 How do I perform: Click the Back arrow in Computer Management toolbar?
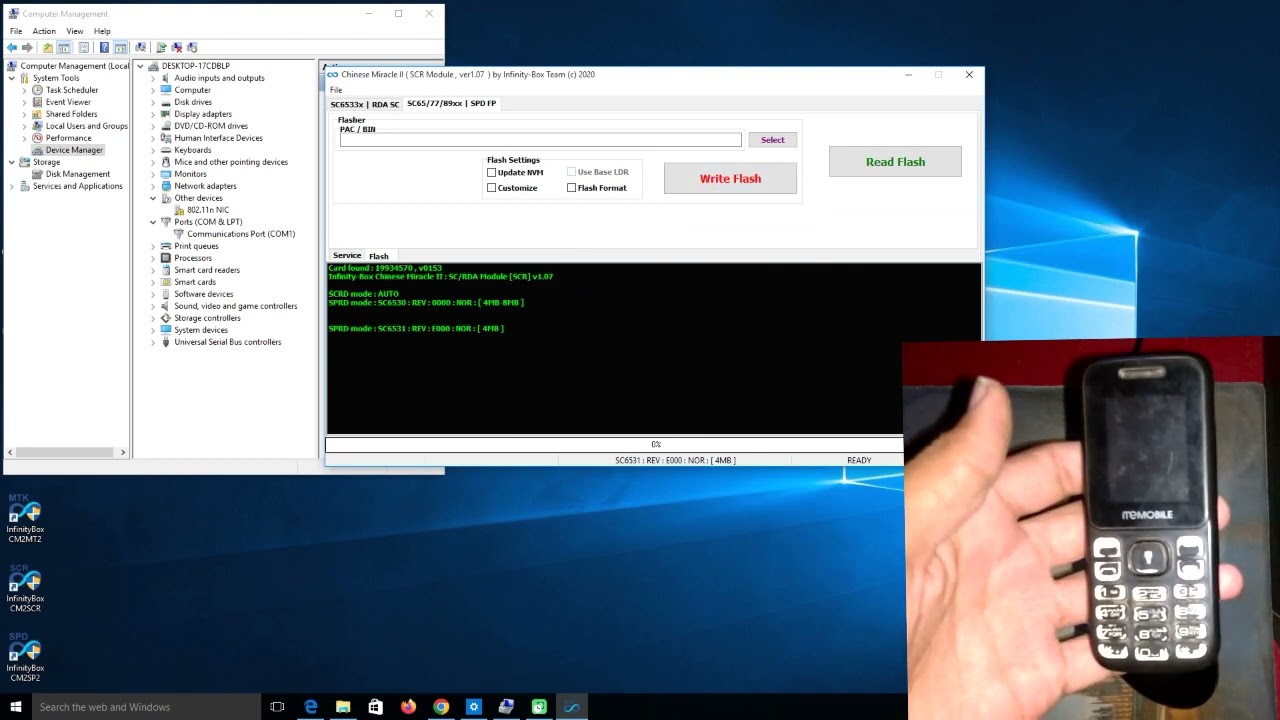[12, 47]
